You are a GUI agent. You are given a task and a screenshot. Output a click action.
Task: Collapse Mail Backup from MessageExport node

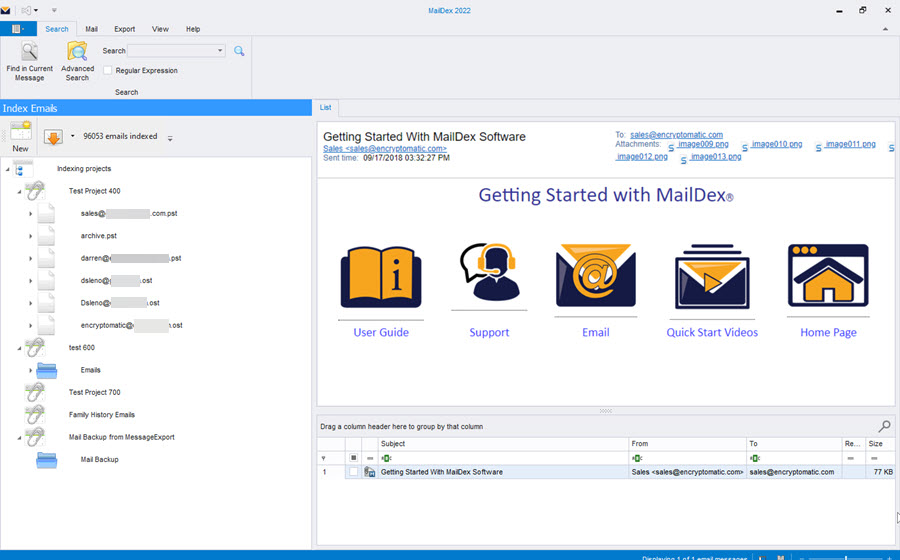click(19, 437)
